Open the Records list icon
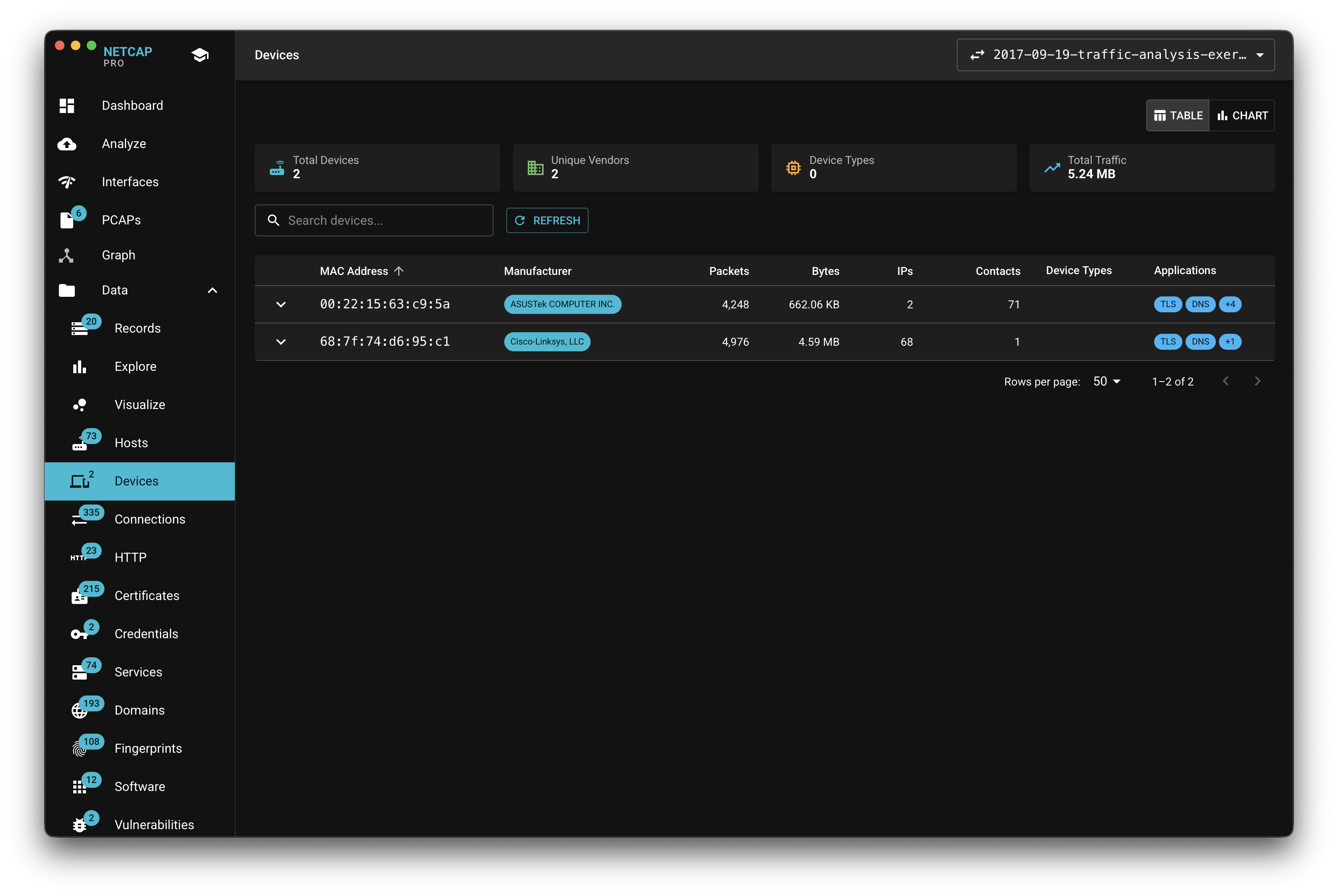 (80, 329)
